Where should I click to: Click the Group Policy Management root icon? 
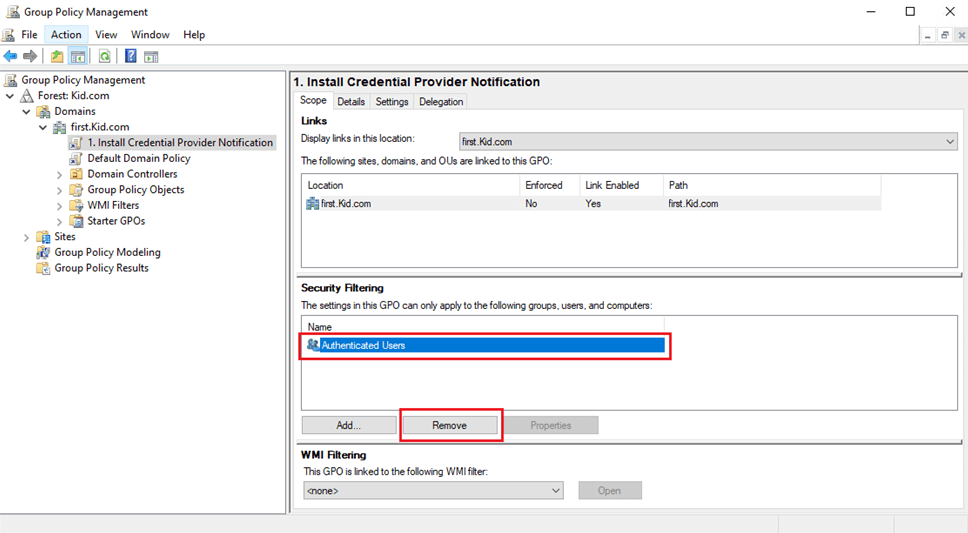pyautogui.click(x=10, y=80)
